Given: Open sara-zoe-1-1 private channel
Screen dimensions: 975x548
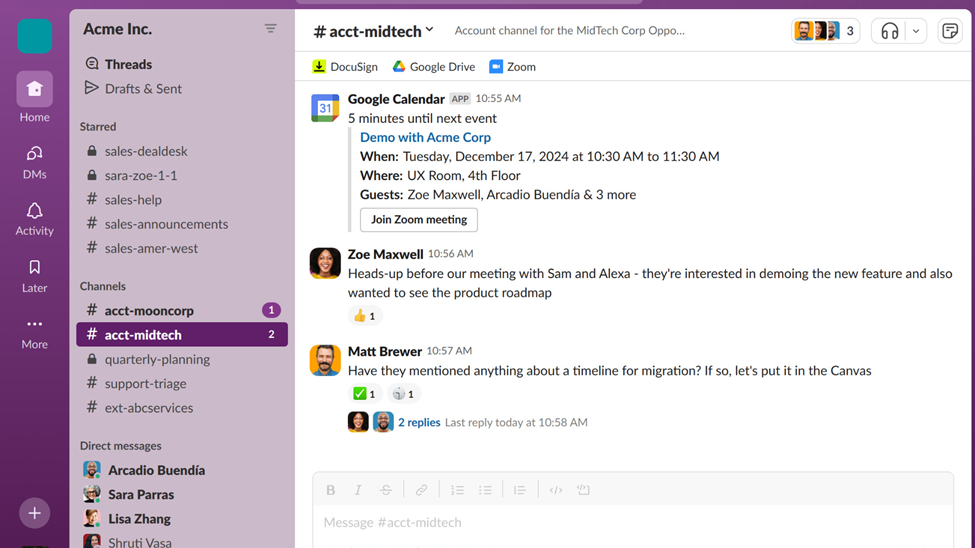Looking at the screenshot, I should pyautogui.click(x=182, y=175).
